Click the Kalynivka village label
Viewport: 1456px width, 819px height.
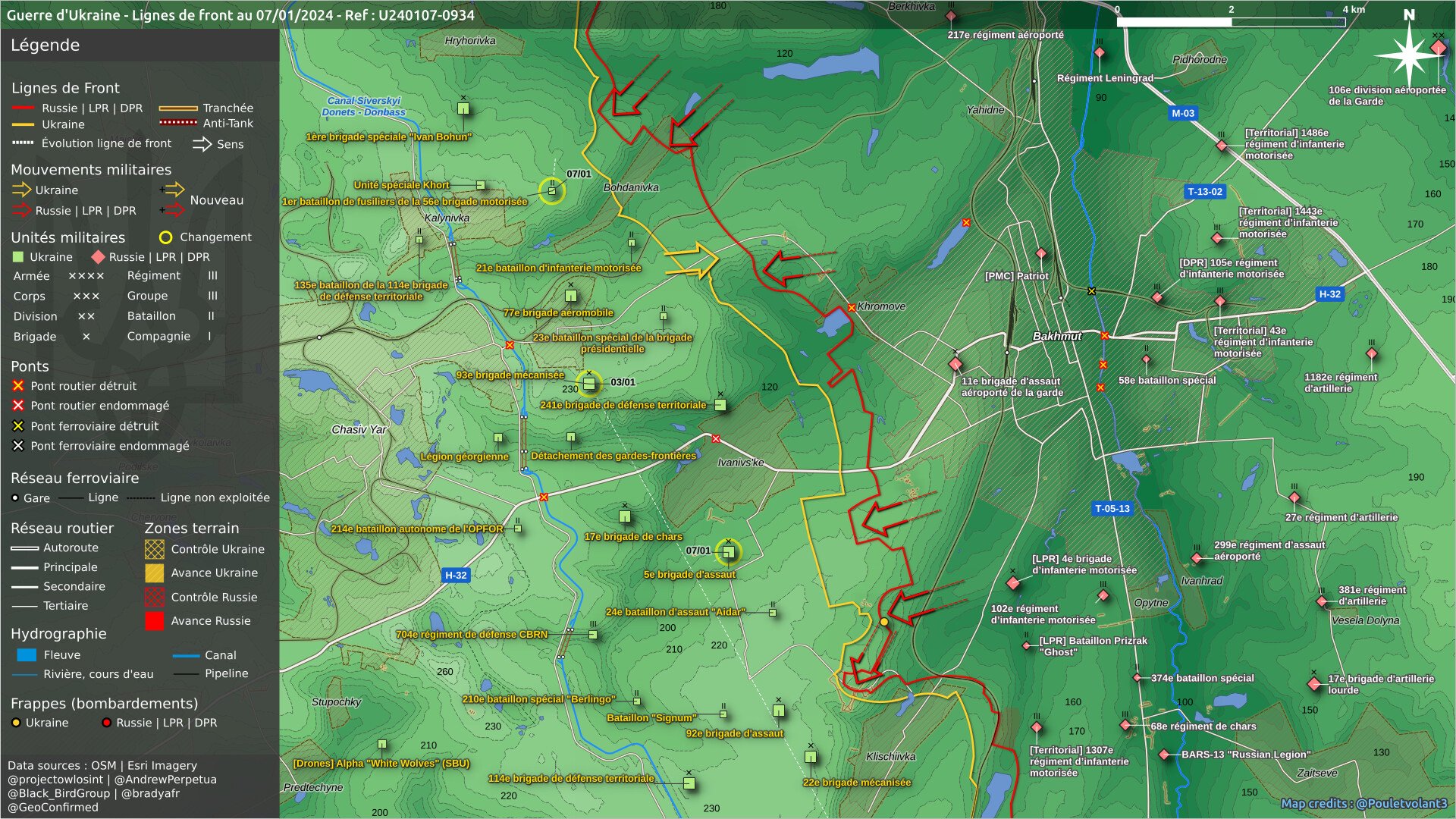447,218
